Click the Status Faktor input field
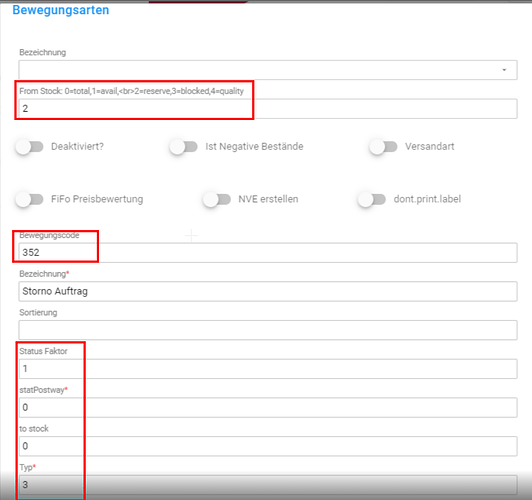 (268, 369)
